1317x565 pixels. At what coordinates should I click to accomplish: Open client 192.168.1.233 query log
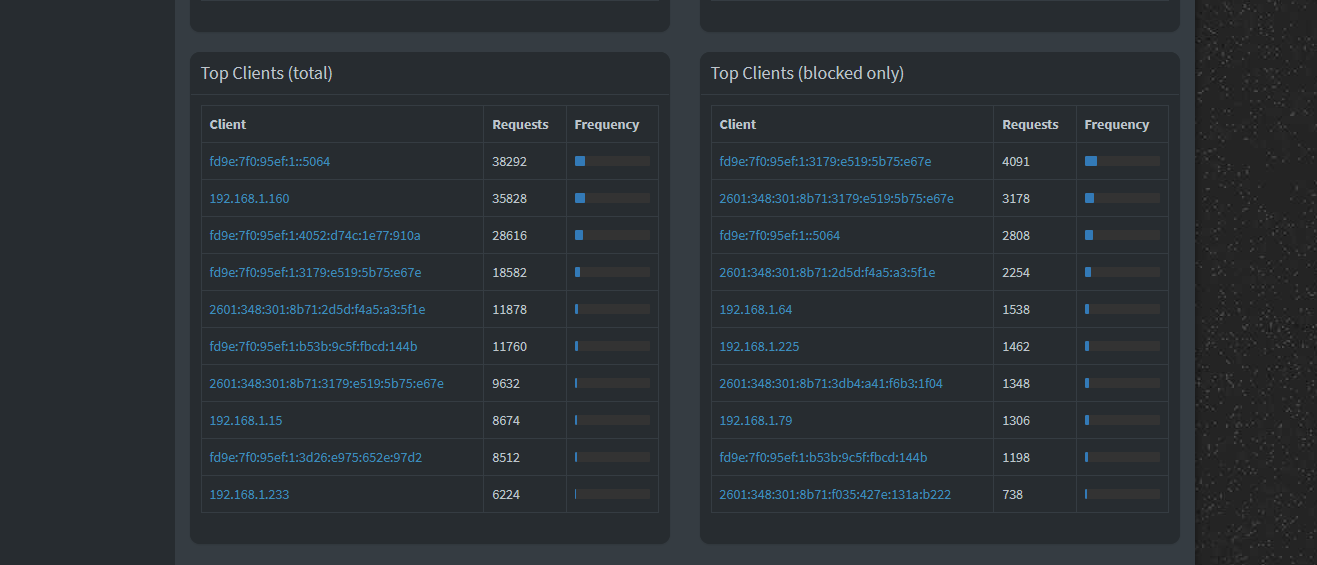(x=249, y=495)
